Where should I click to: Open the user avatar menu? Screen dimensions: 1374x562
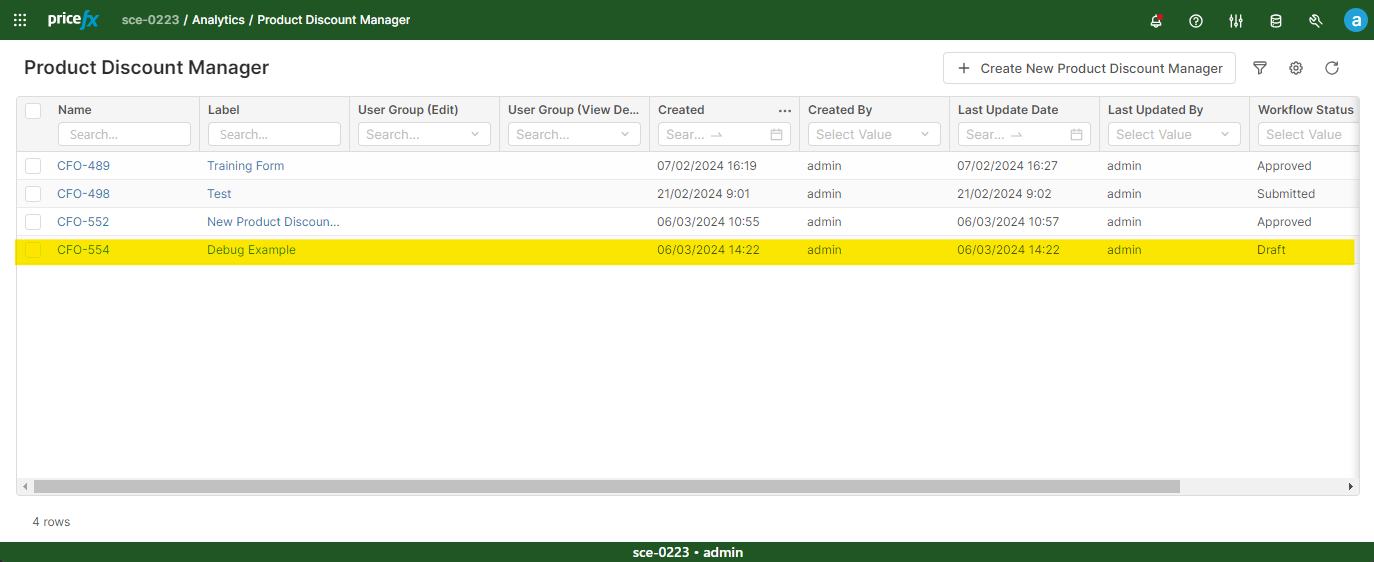(x=1355, y=20)
